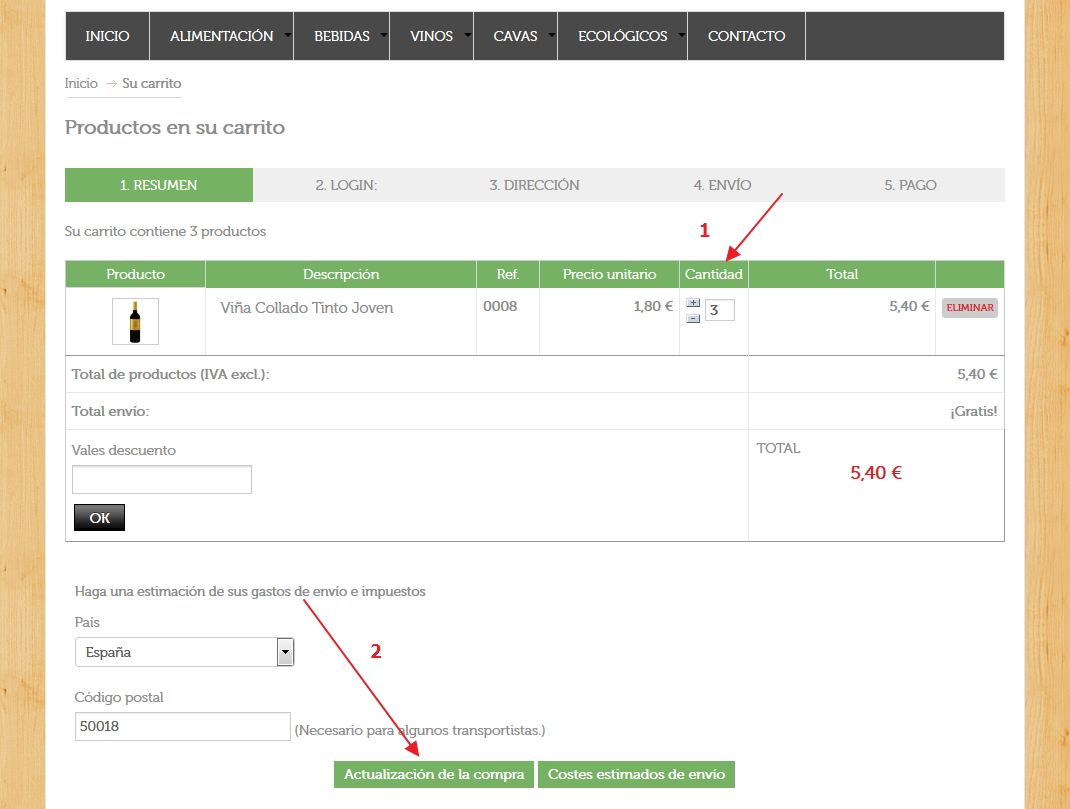The image size is (1070, 809).
Task: Click the ¡Gratis! shipping value
Action: coord(974,411)
